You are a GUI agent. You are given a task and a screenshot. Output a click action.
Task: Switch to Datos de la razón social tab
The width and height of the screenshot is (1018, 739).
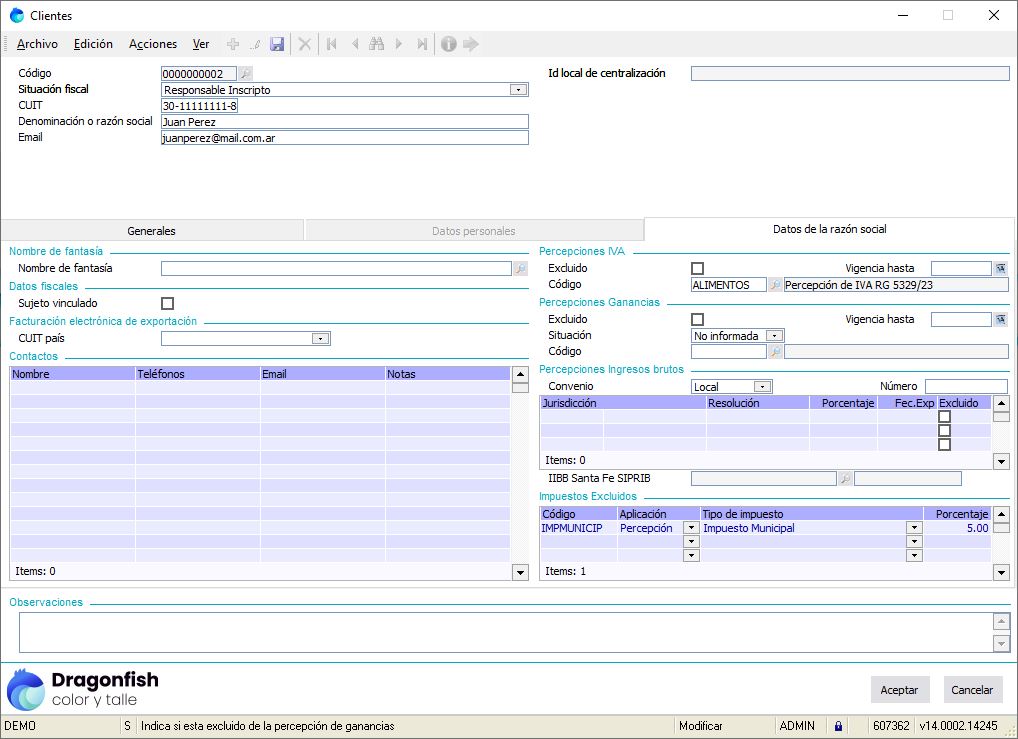[829, 229]
